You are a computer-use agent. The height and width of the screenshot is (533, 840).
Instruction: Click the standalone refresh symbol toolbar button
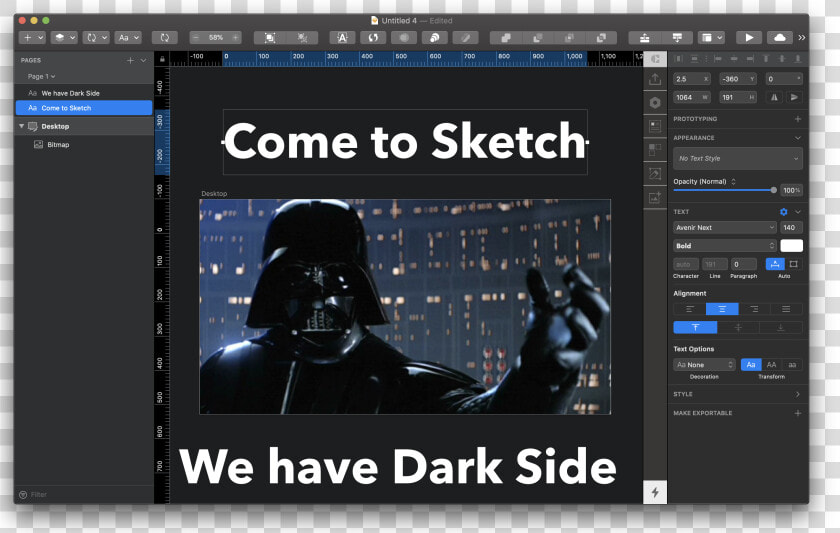(164, 37)
